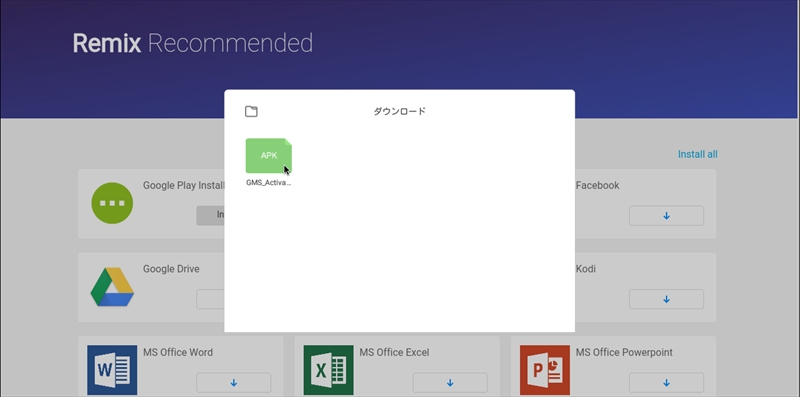Click the MS Office Powerpoint icon

pos(545,370)
